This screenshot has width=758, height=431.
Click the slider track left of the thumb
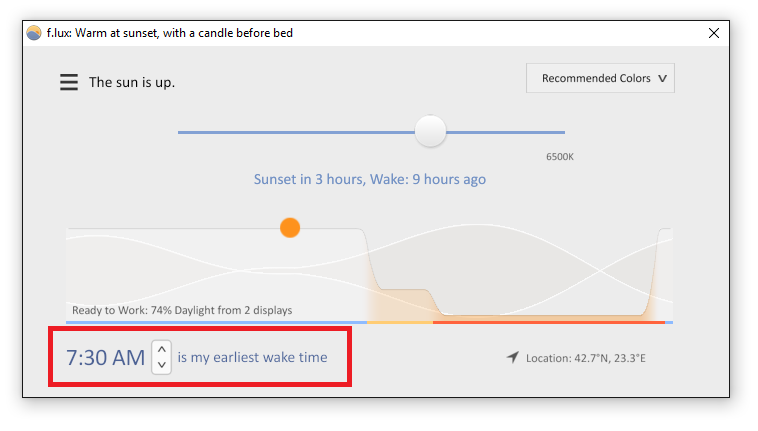[296, 132]
